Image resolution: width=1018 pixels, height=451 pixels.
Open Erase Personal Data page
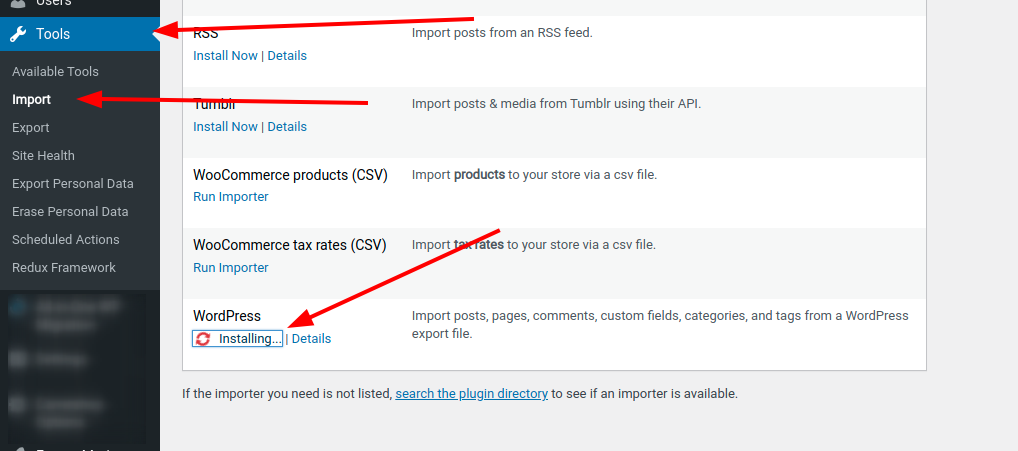[x=70, y=211]
